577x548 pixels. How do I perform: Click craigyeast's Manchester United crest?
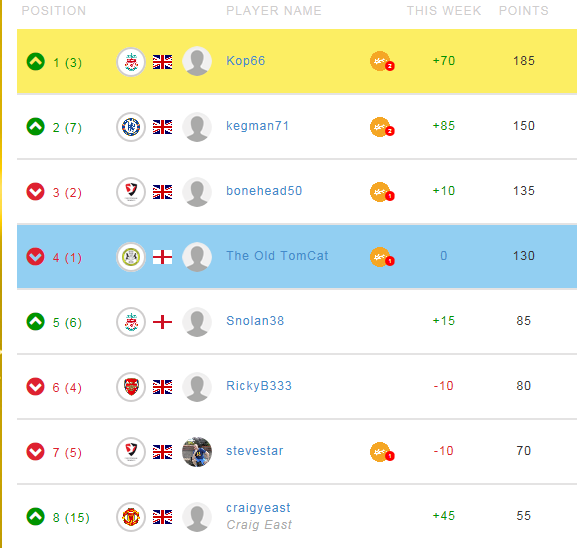131,517
